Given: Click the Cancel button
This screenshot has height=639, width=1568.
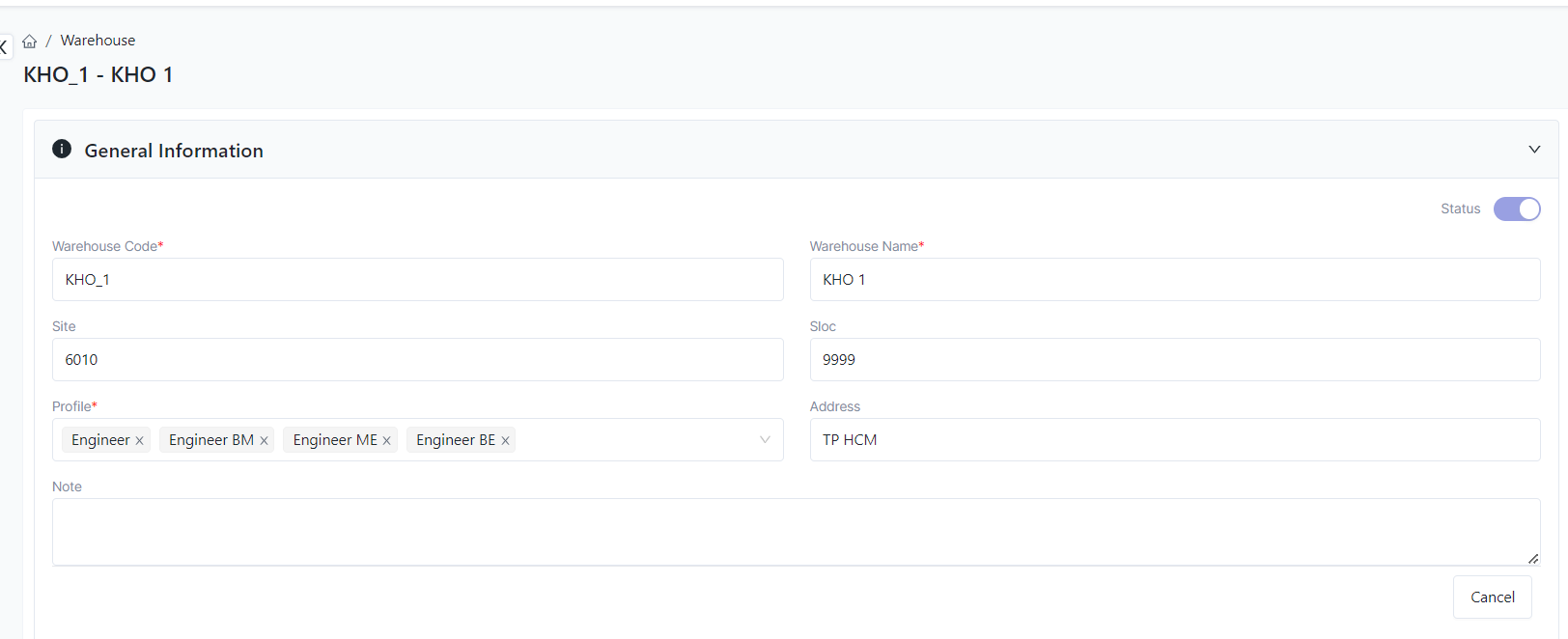Looking at the screenshot, I should pyautogui.click(x=1493, y=597).
